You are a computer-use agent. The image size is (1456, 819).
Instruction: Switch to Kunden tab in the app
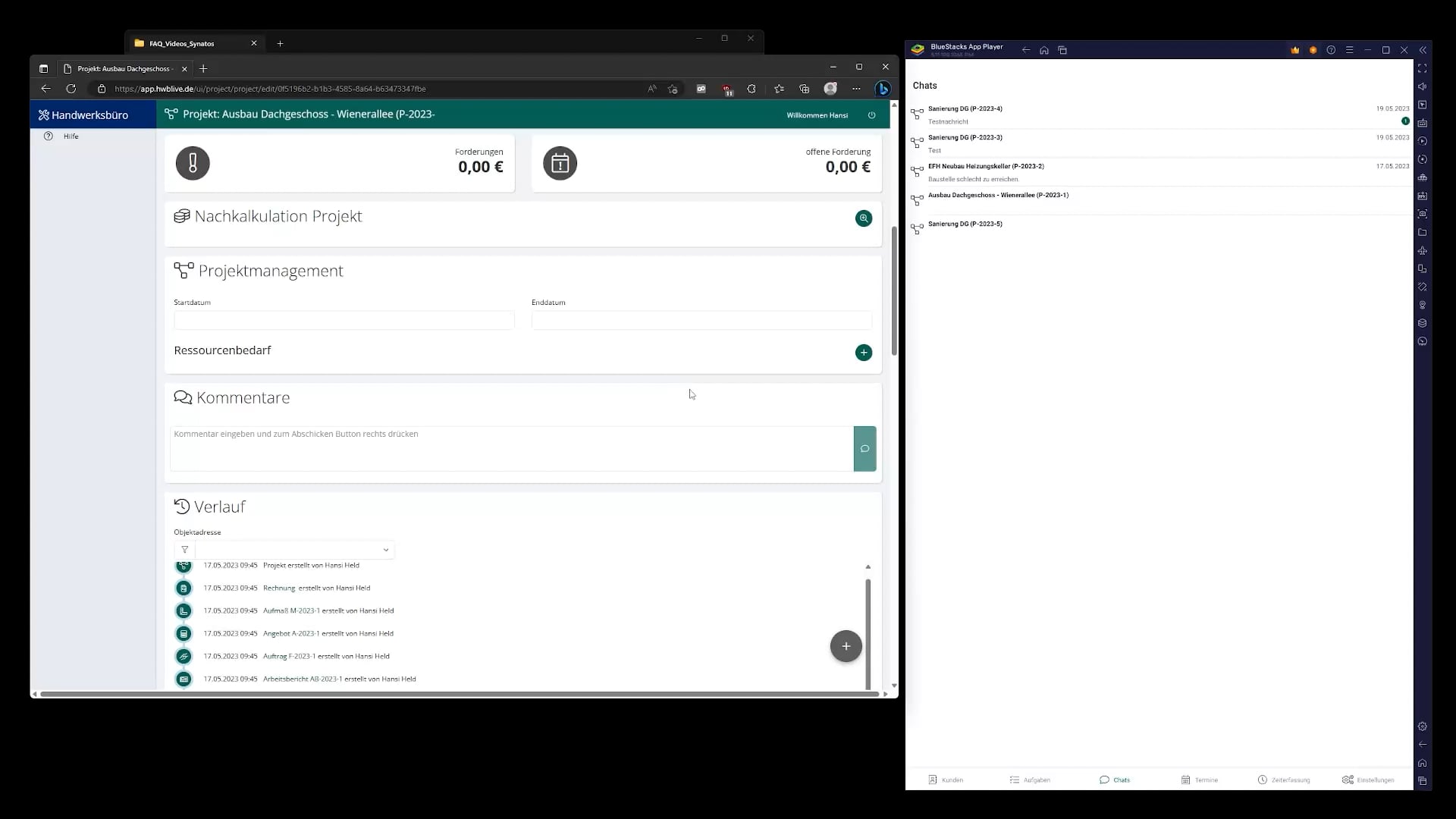946,780
